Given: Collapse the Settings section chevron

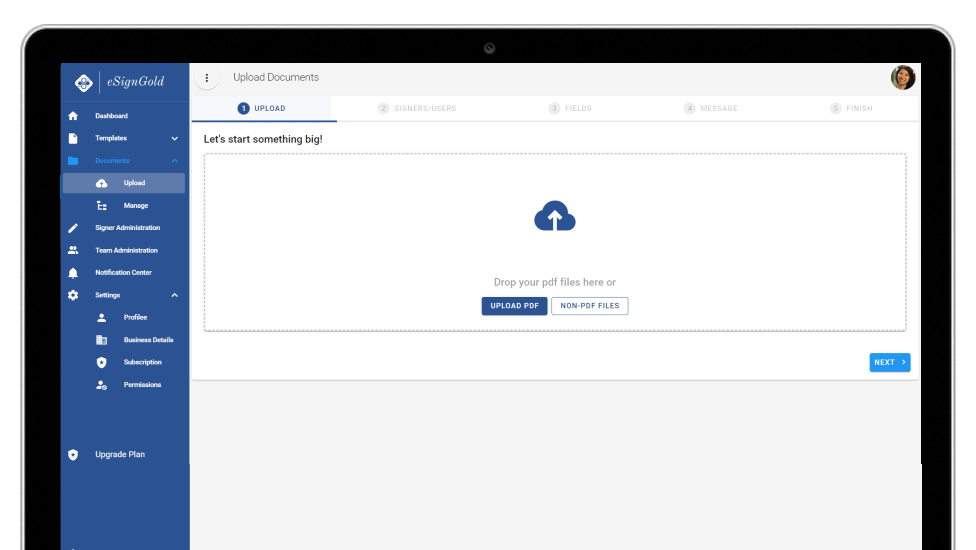Looking at the screenshot, I should tap(174, 295).
